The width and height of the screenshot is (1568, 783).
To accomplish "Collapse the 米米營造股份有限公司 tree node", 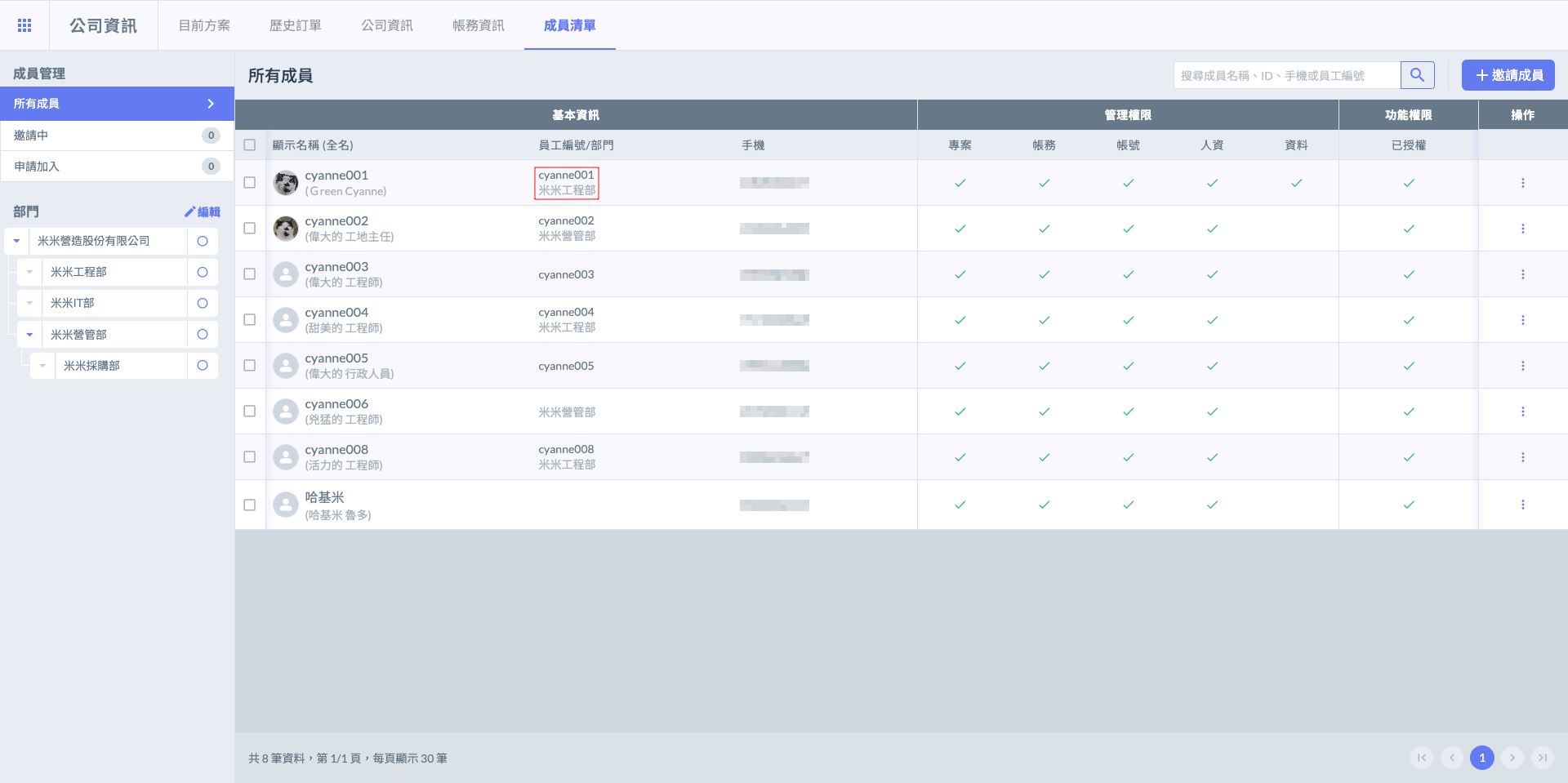I will pos(16,241).
